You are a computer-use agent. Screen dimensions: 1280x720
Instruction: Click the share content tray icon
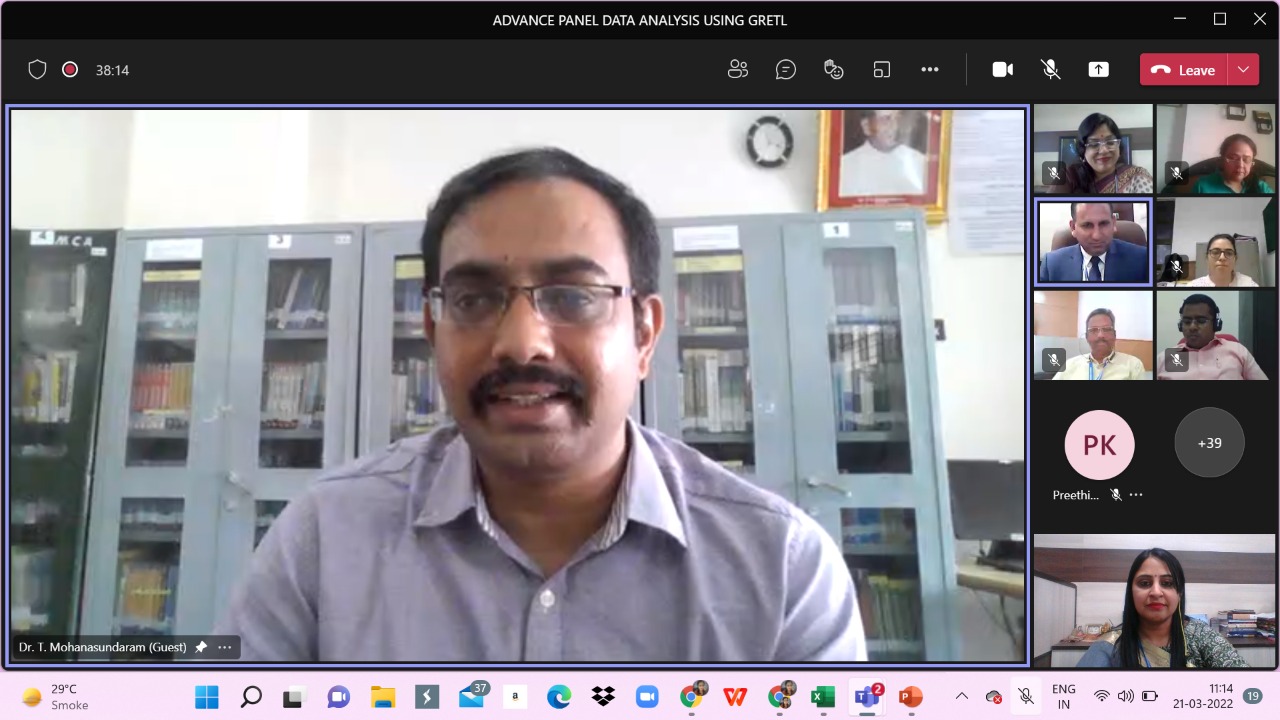tap(1098, 69)
